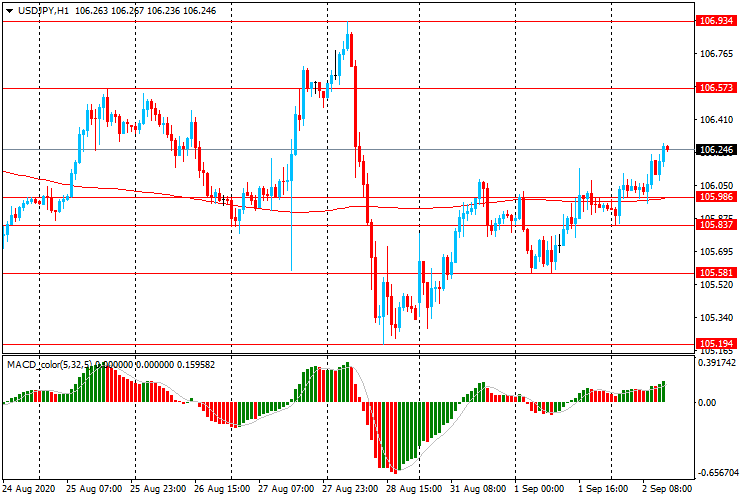Click the 31 Aug 08:00 time label
The image size is (740, 500).
pos(477,490)
